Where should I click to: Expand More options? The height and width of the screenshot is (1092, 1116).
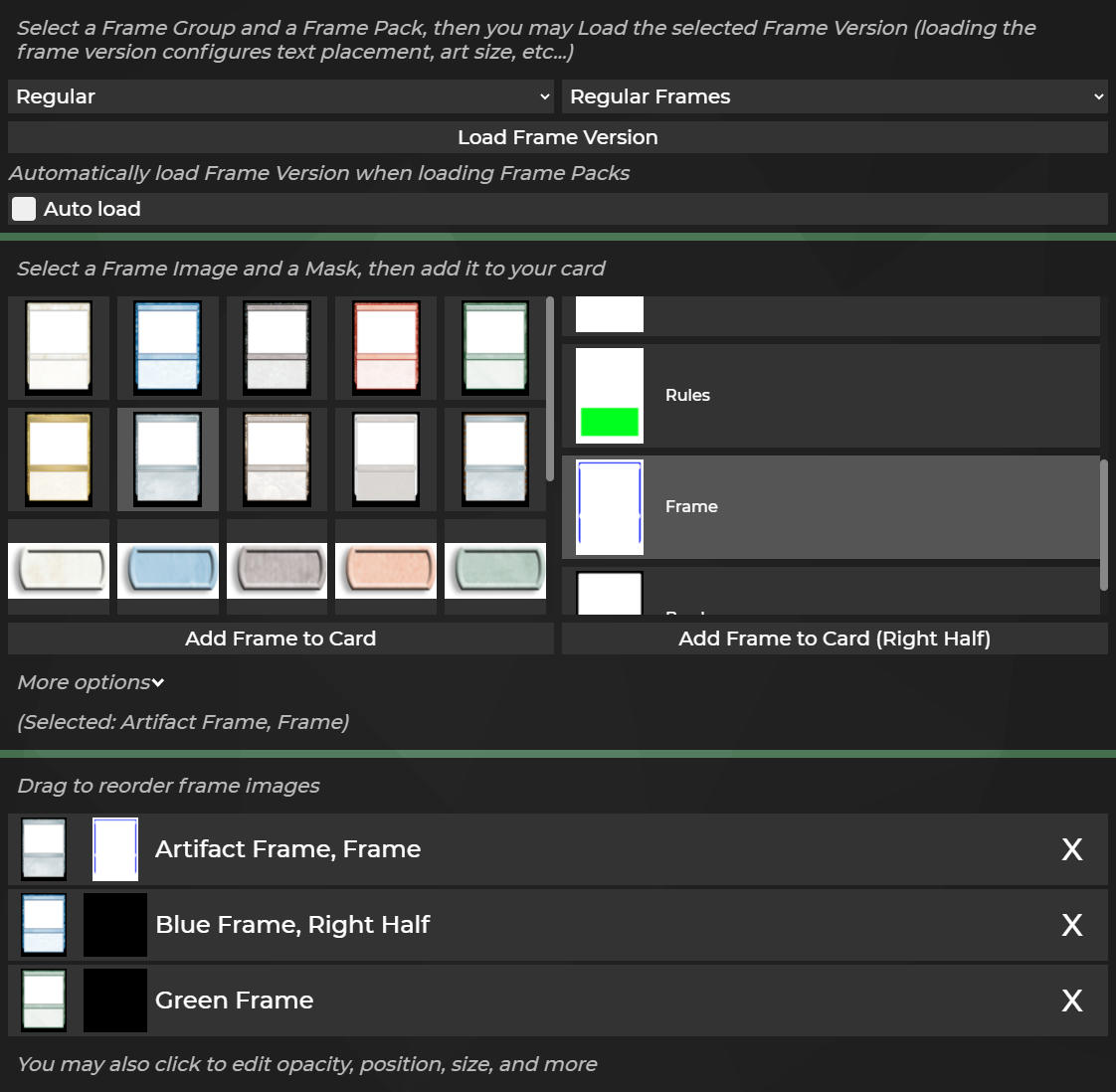(x=91, y=682)
